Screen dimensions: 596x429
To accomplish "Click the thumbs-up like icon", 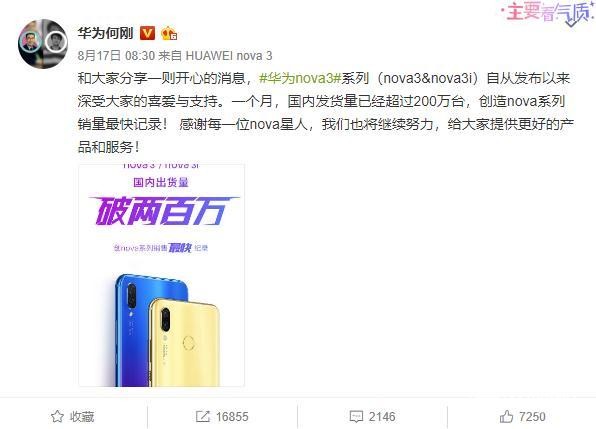I will (506, 416).
